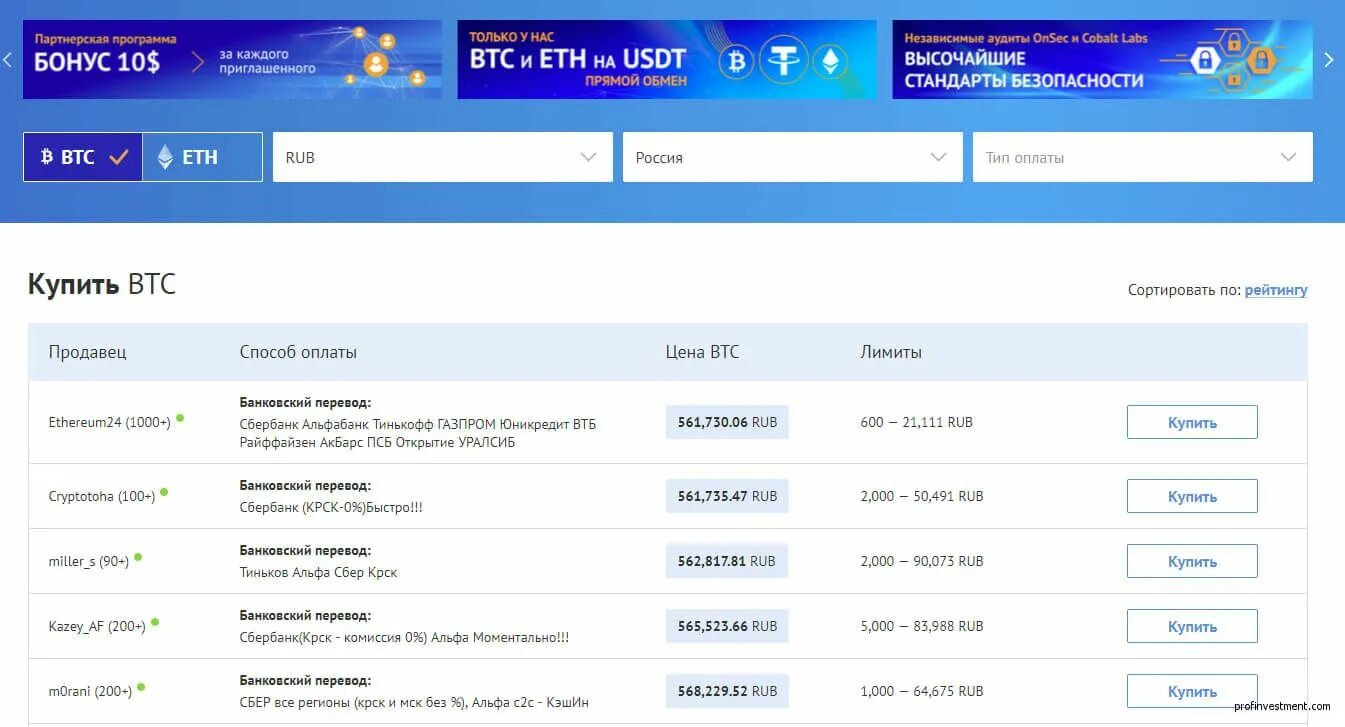Select the BTC currency toggle

[x=83, y=157]
